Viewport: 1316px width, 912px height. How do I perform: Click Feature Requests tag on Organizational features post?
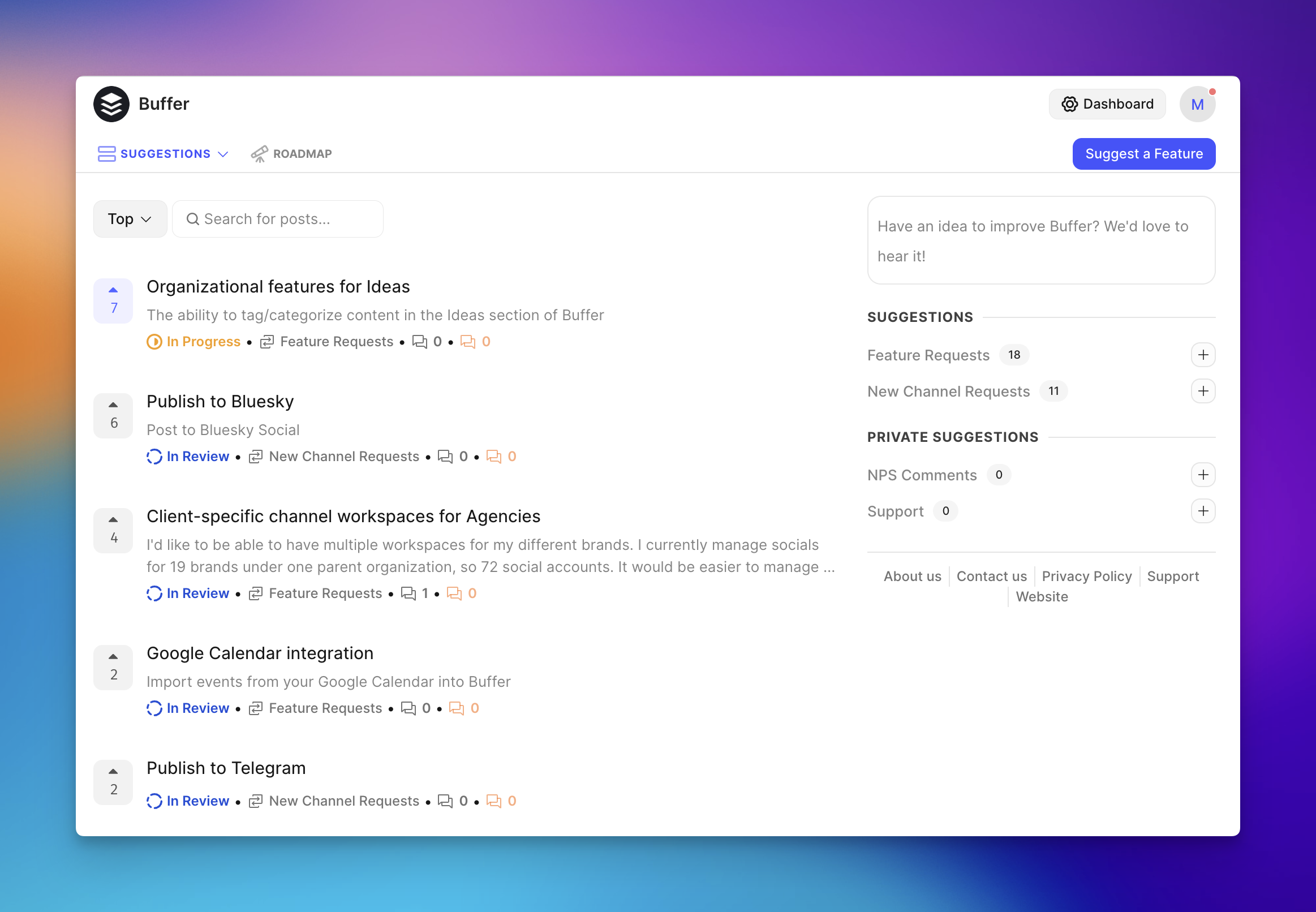click(x=337, y=342)
